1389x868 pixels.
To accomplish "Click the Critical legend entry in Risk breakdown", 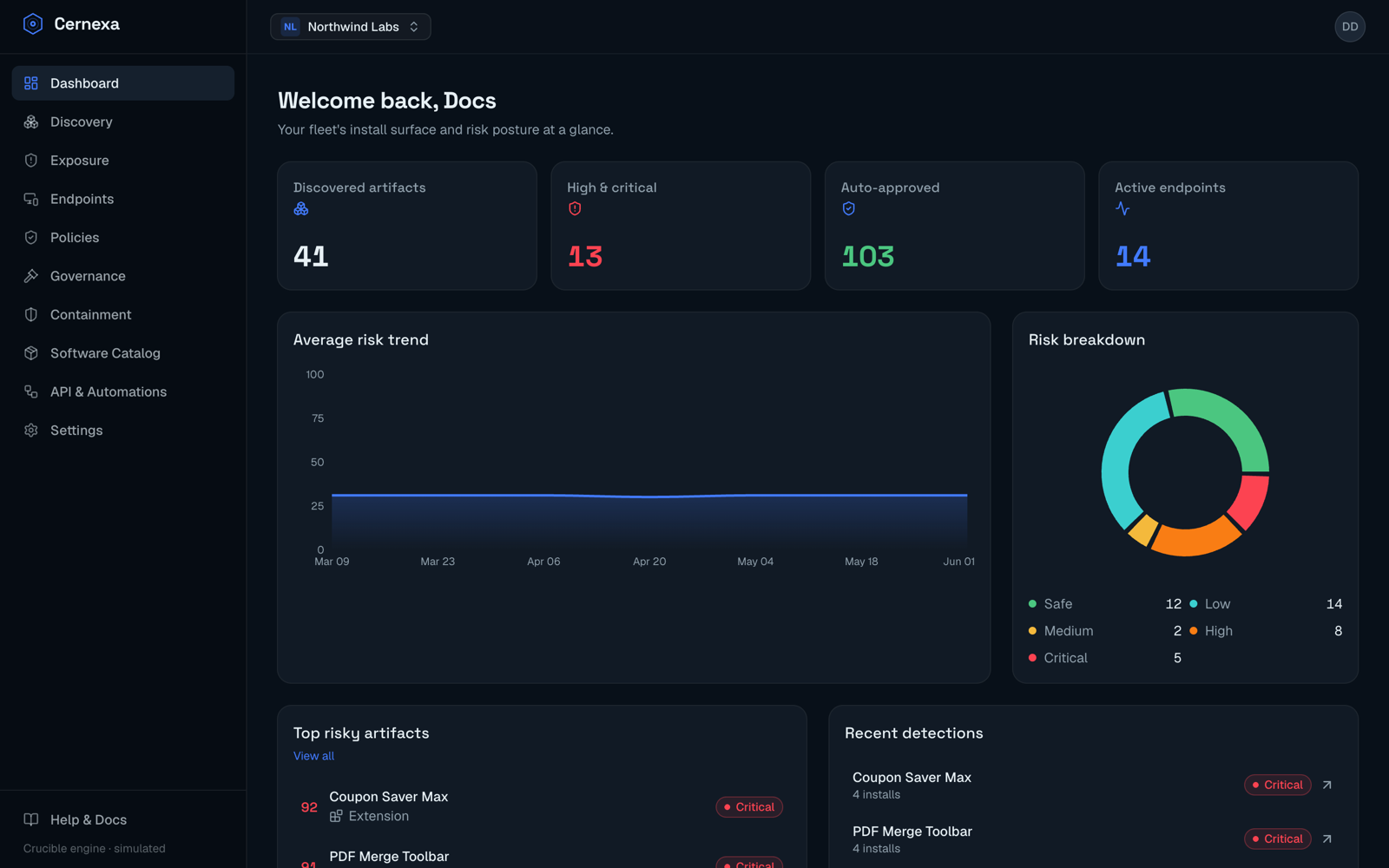I will point(1105,658).
